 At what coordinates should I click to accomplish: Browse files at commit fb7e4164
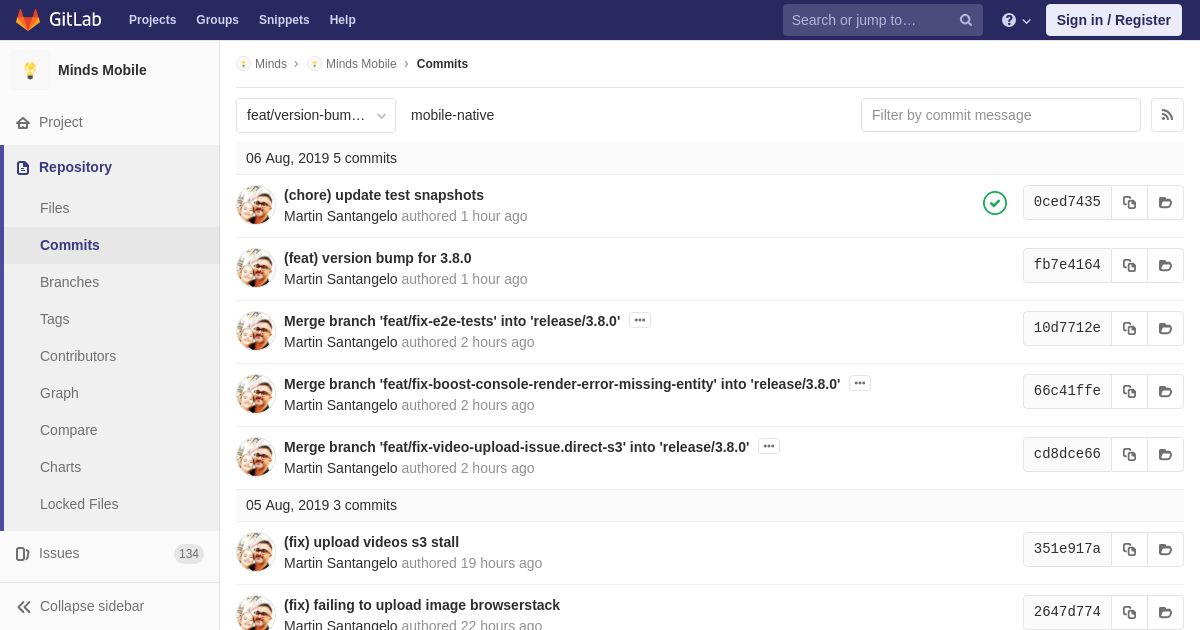pyautogui.click(x=1165, y=265)
